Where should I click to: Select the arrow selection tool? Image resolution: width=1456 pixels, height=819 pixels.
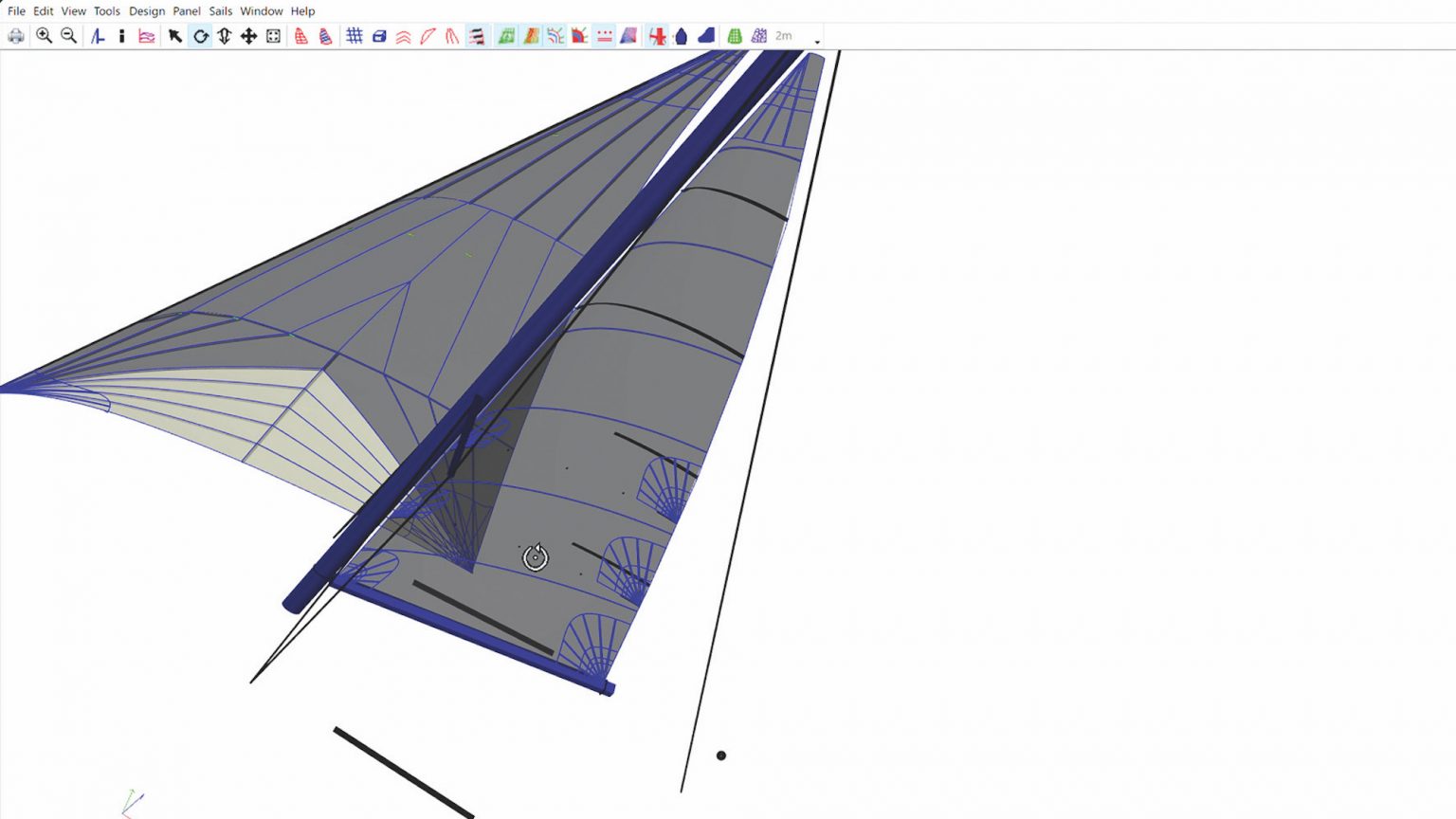coord(174,35)
